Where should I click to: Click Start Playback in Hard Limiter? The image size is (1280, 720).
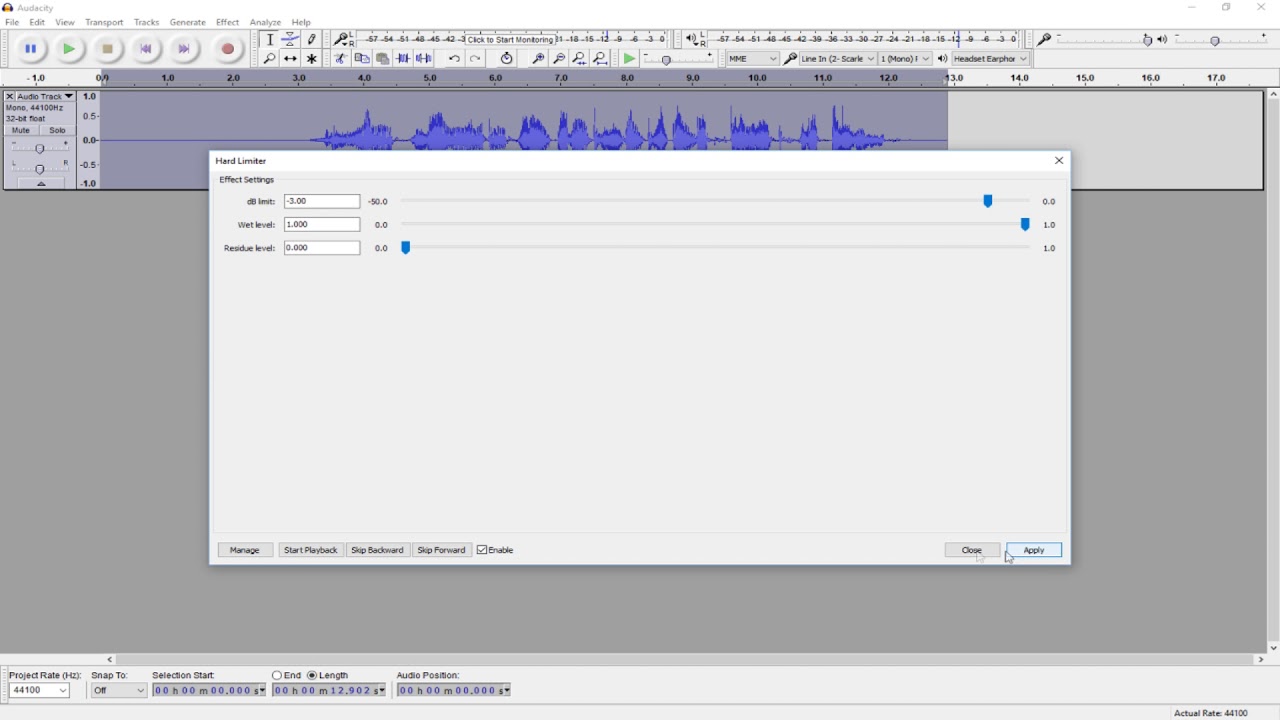[311, 550]
